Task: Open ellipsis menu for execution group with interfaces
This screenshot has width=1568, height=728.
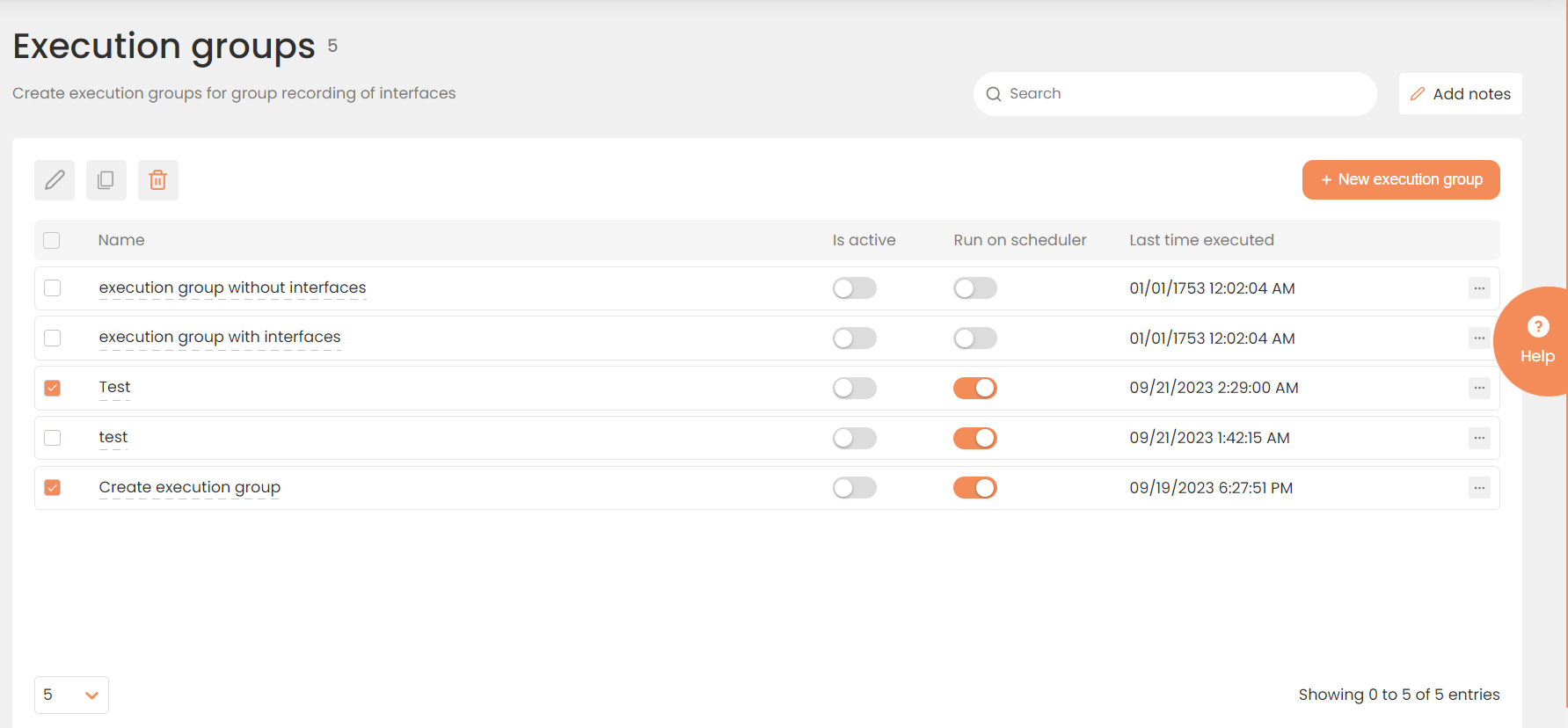Action: (x=1479, y=339)
